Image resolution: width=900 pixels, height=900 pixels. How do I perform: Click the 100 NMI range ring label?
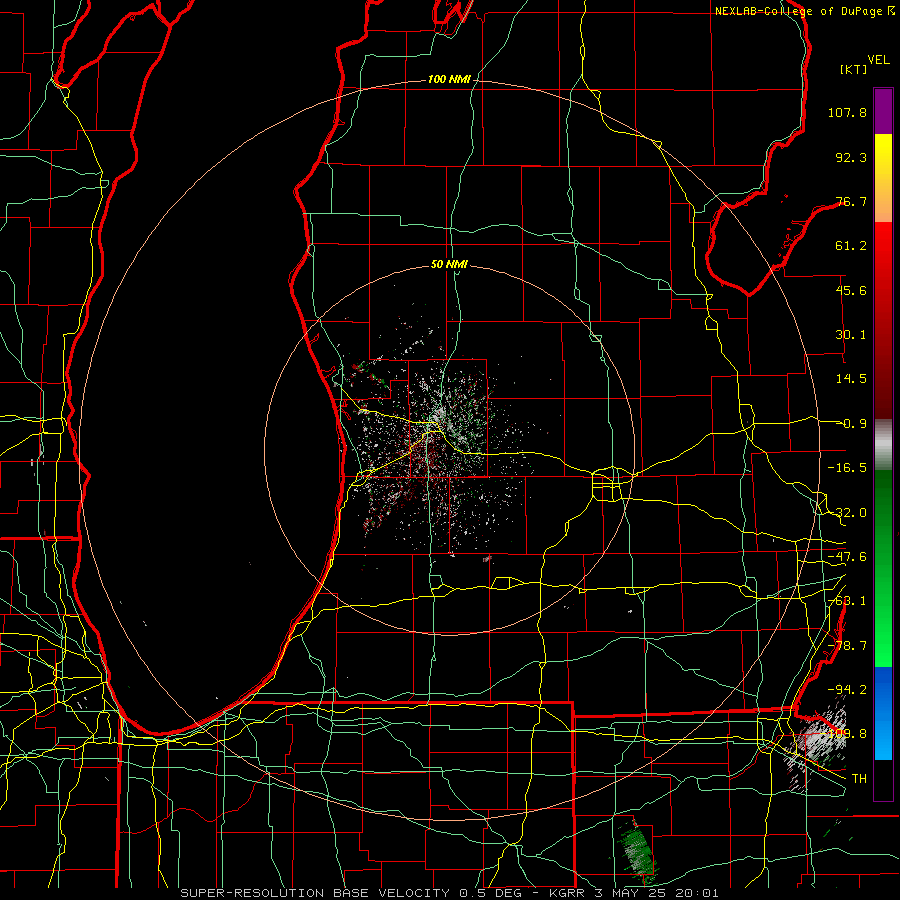(449, 79)
